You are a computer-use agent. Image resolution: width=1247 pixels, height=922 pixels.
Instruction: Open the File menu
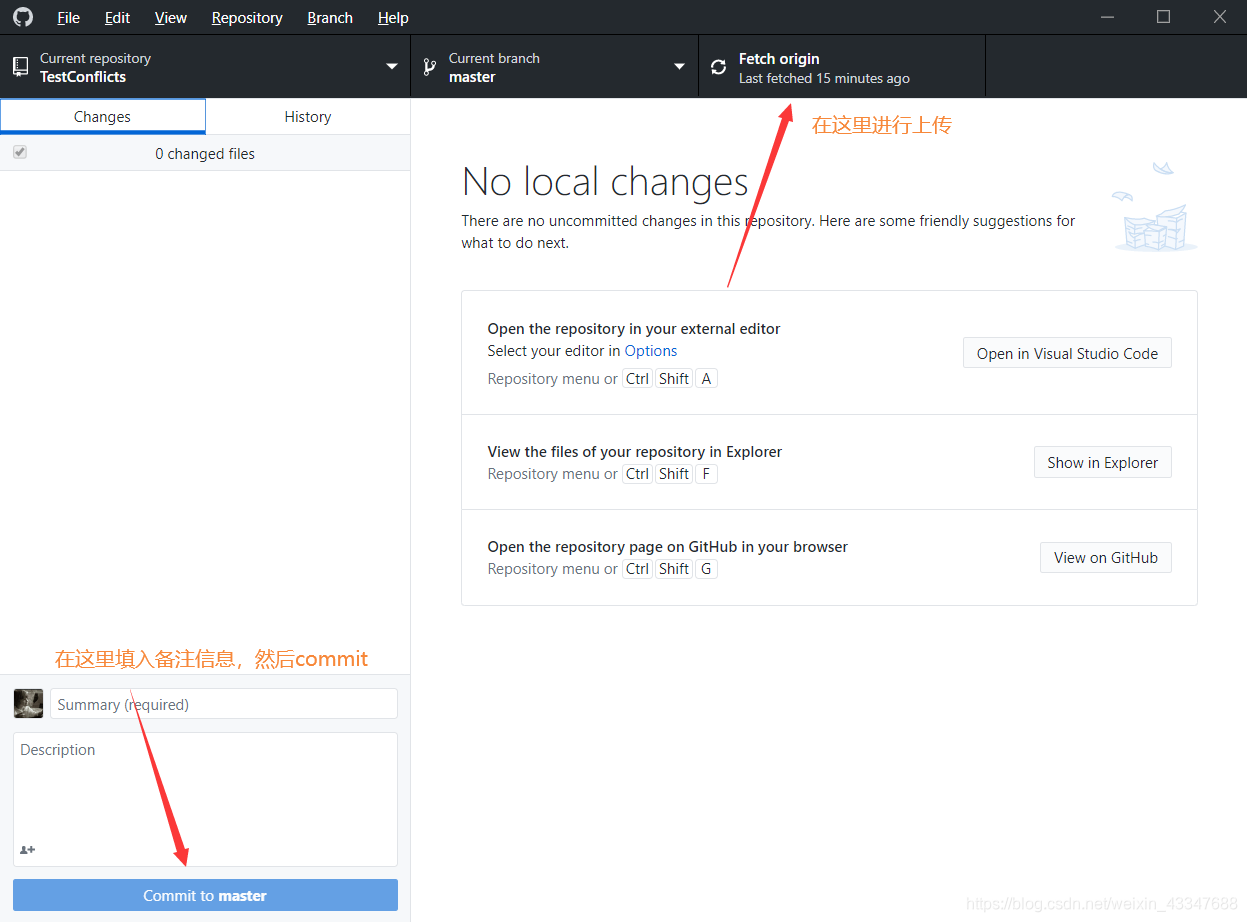click(68, 18)
